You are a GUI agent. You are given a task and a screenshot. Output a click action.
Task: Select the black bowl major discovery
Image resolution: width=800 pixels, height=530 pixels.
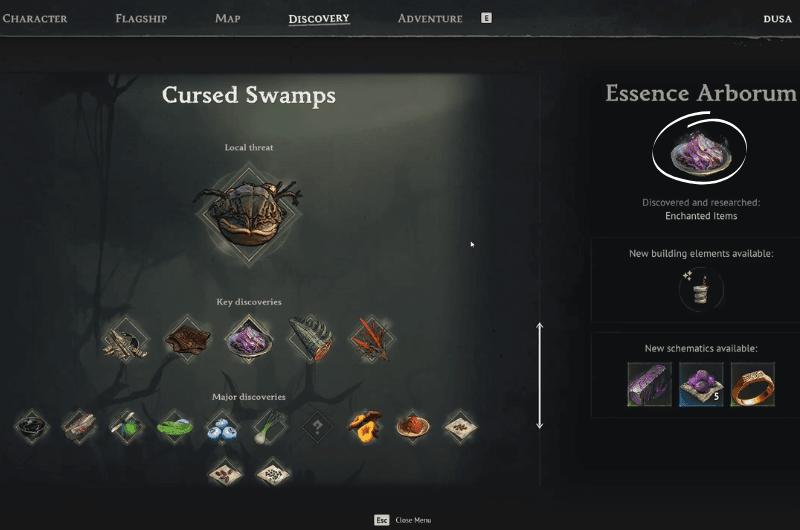point(32,426)
